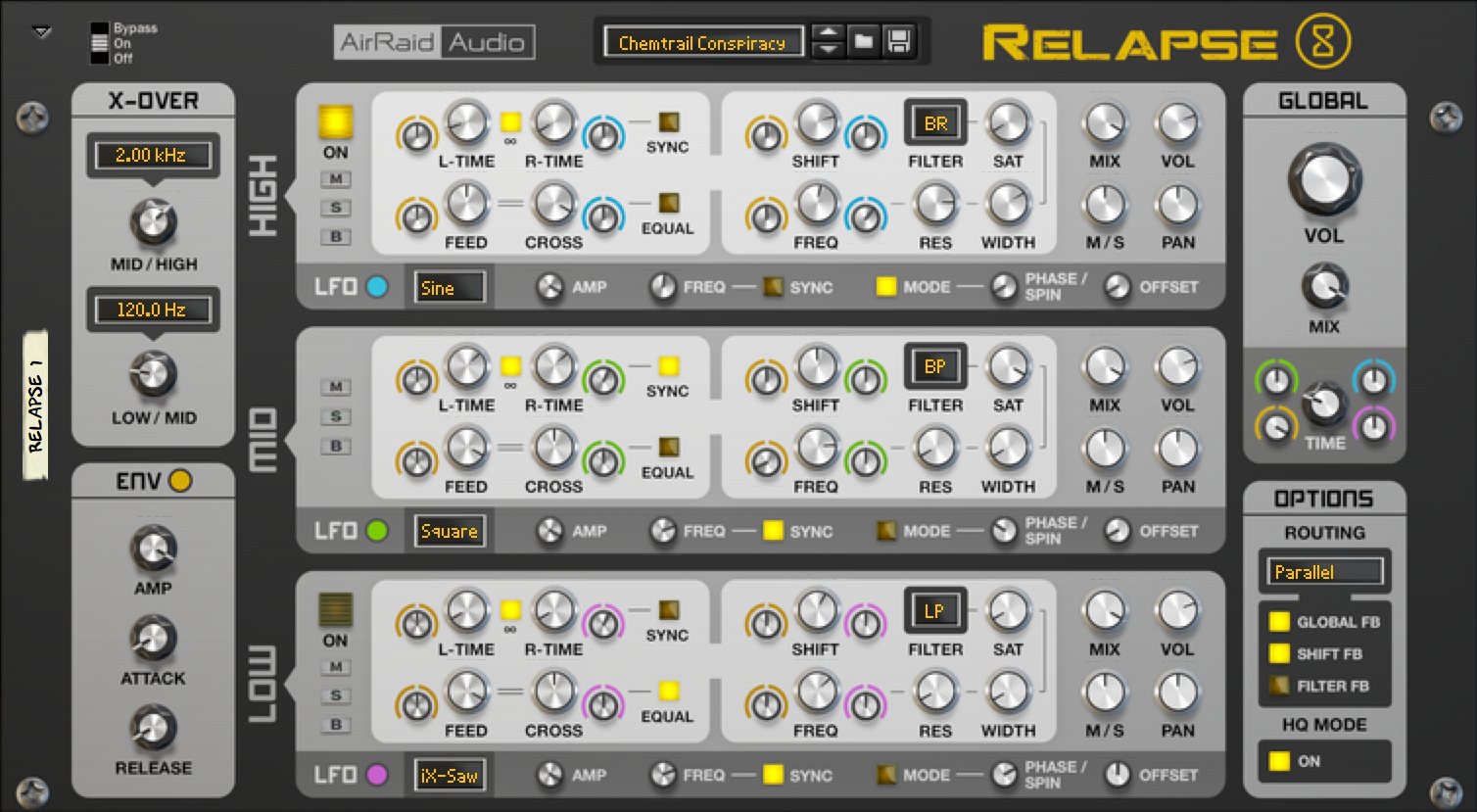Click the MID band WIDTH knob
Screen dimensions: 1477x812
(x=1008, y=447)
